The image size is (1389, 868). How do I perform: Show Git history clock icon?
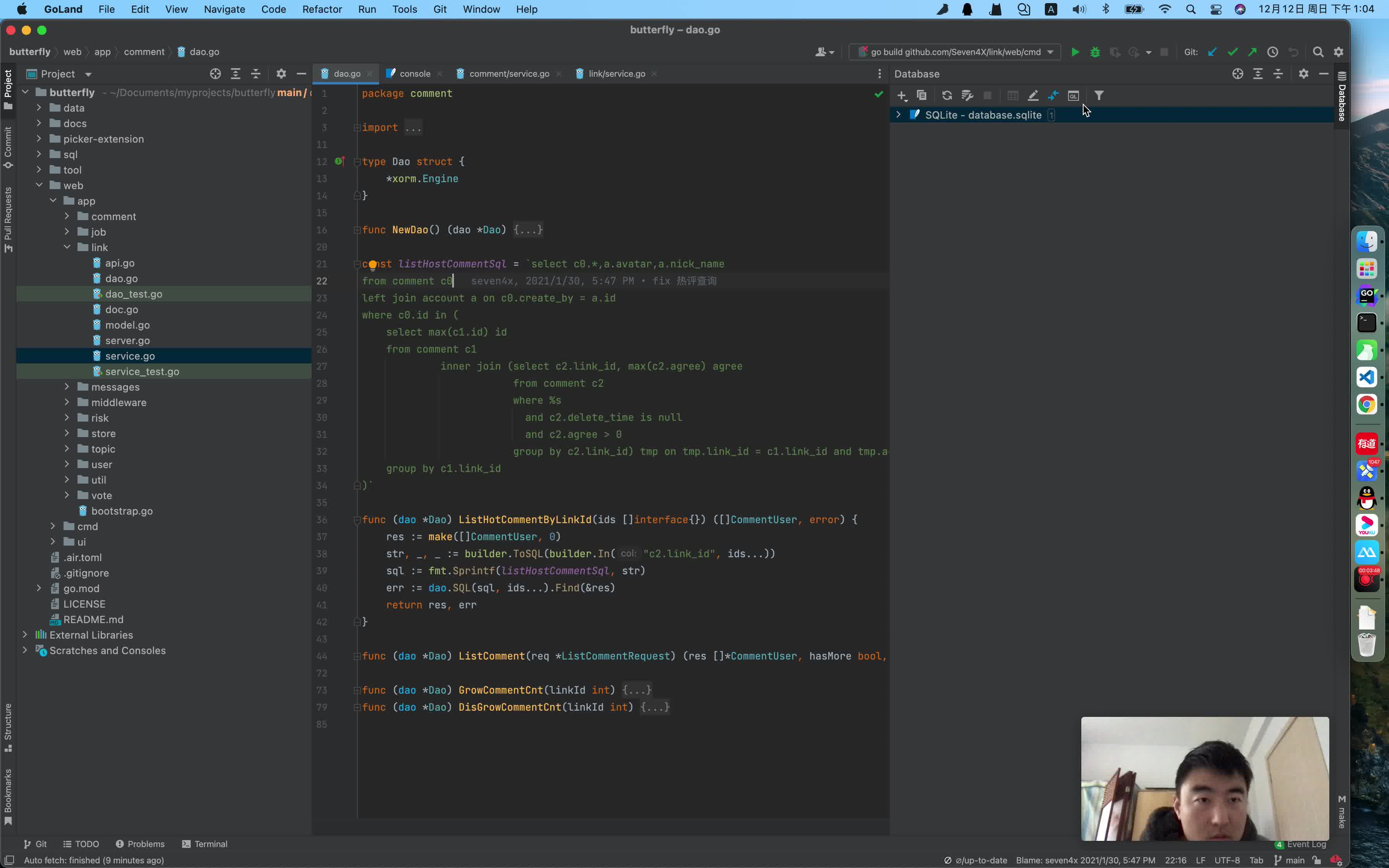point(1272,52)
